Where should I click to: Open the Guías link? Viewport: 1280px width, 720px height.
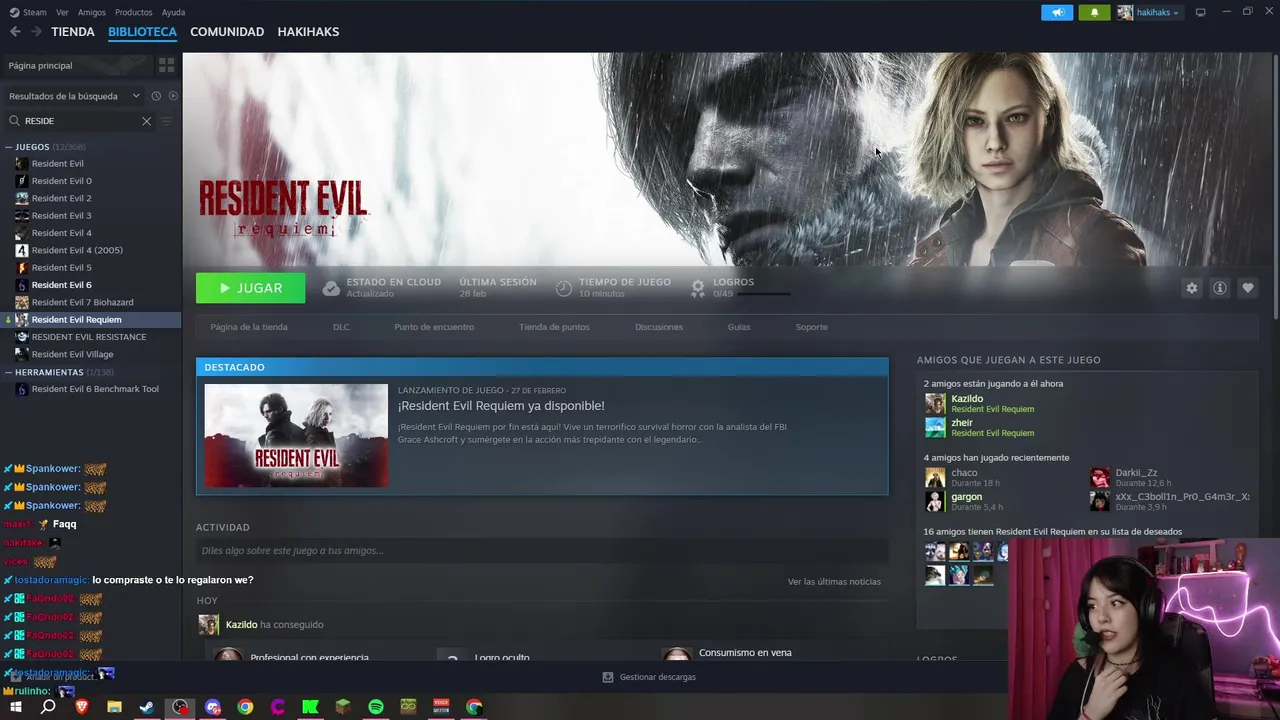[739, 327]
